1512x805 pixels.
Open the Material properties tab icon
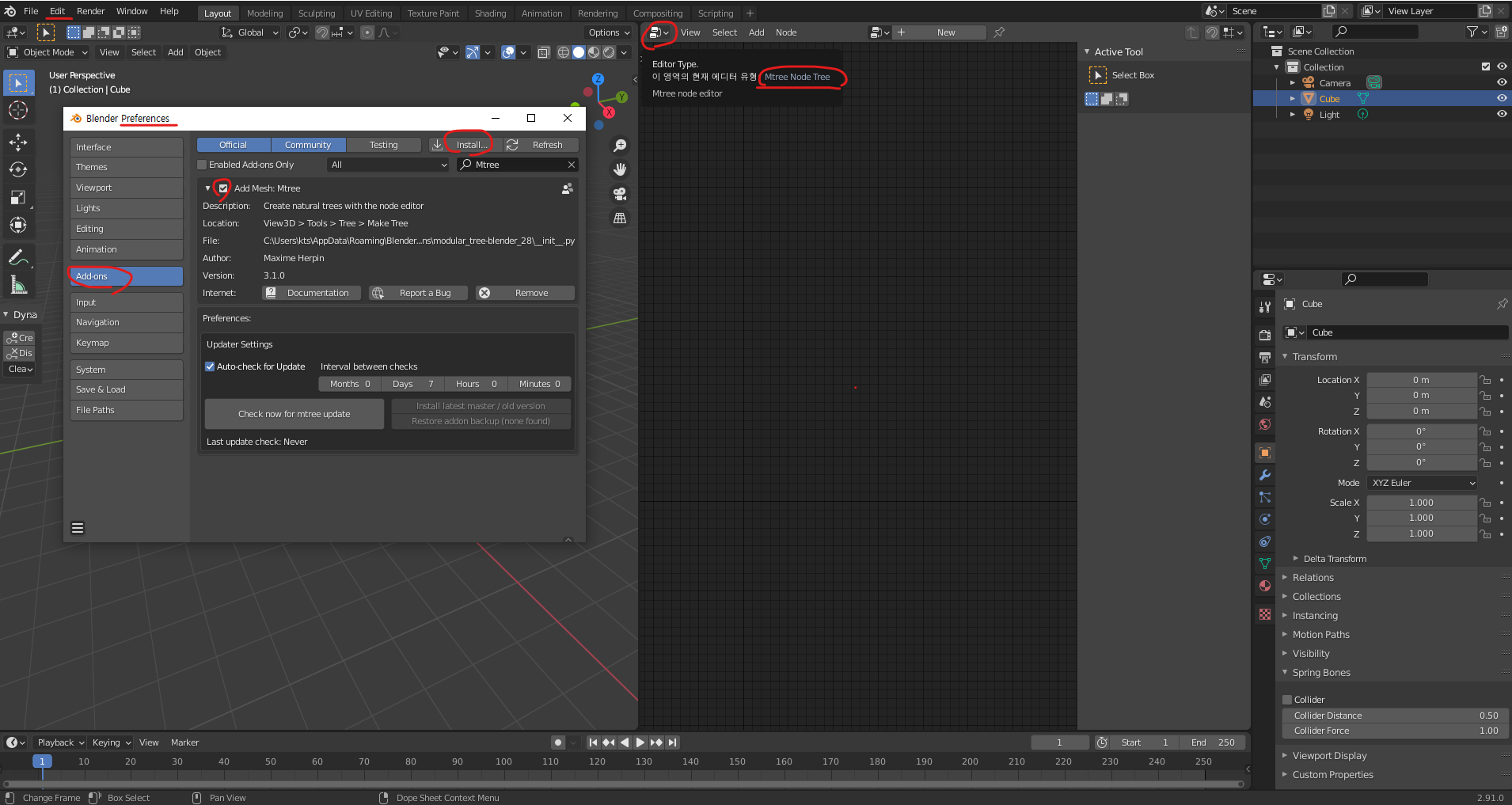coord(1265,586)
